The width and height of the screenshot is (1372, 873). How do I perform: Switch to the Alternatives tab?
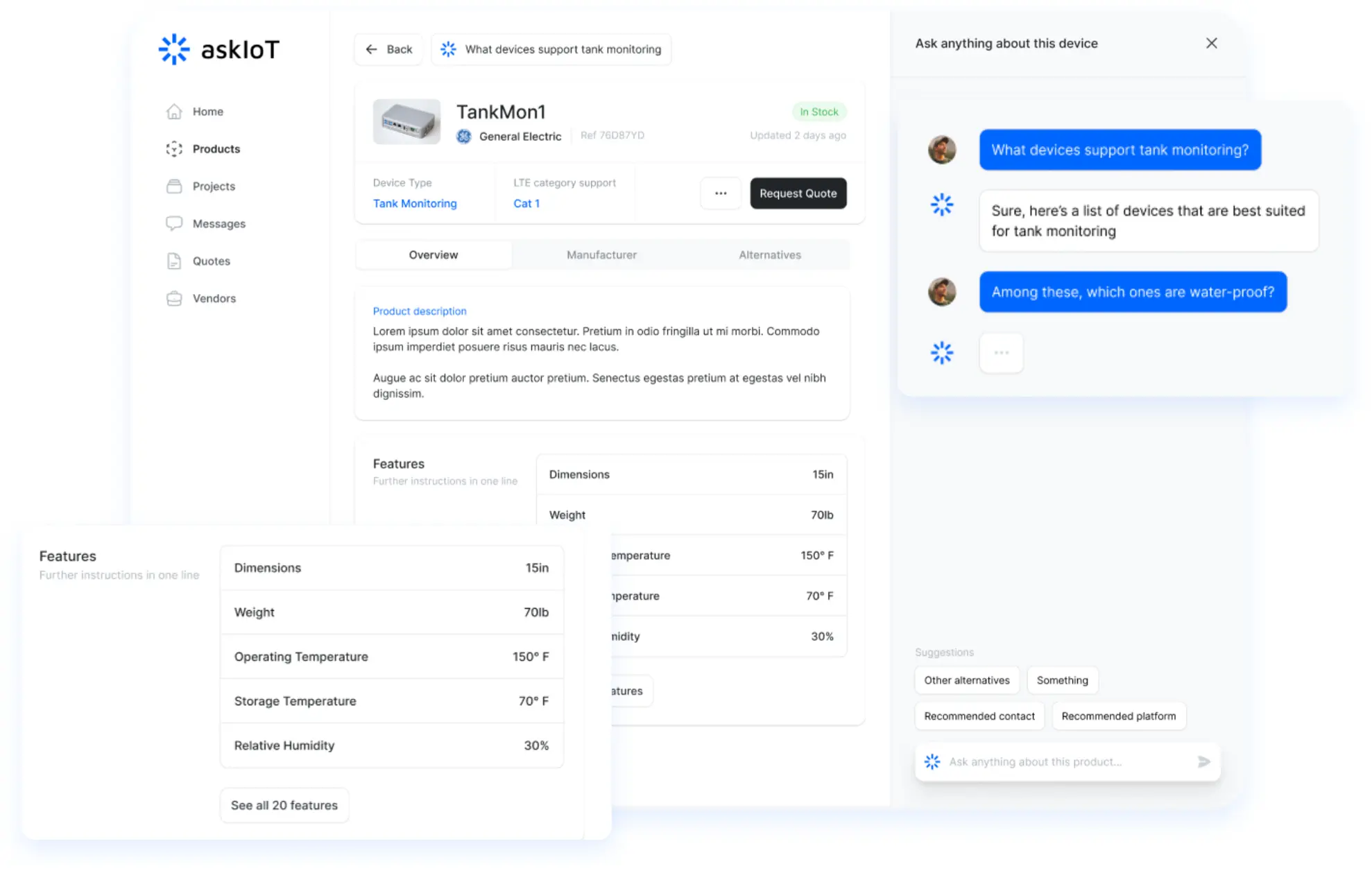click(769, 254)
